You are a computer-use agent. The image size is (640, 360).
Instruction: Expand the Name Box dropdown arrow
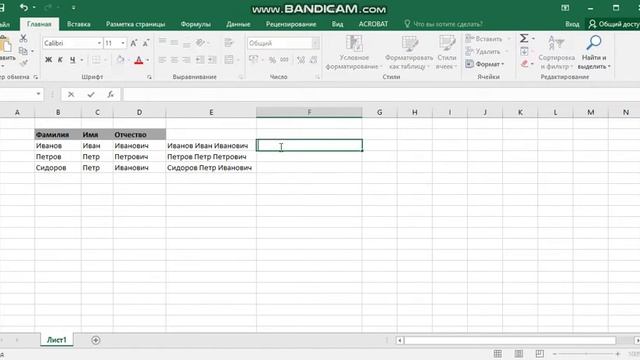[x=38, y=94]
